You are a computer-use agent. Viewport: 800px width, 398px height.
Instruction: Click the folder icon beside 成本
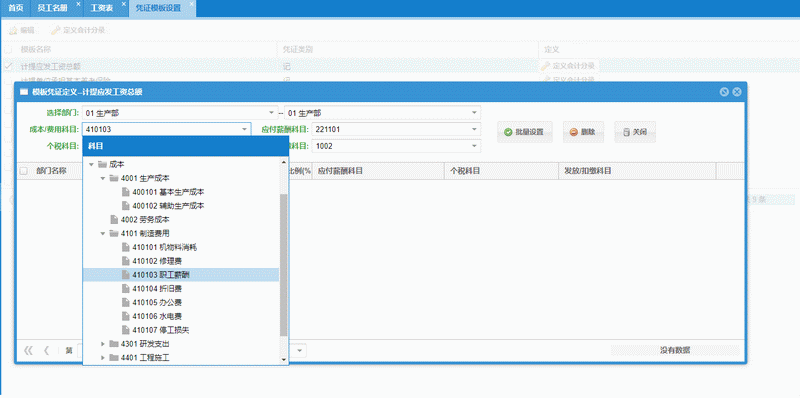[102, 164]
